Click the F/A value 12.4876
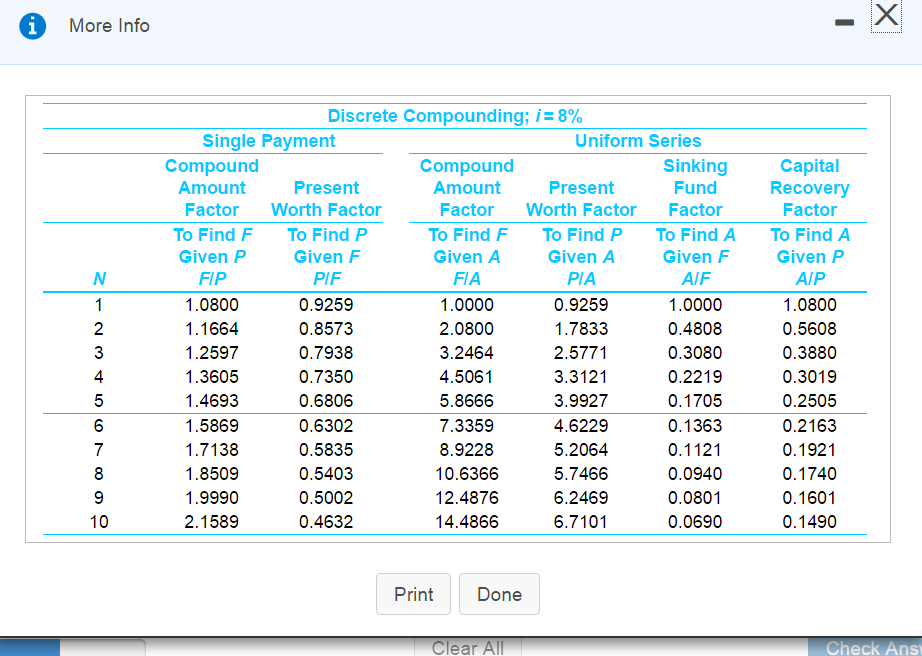The width and height of the screenshot is (922, 656). pyautogui.click(x=467, y=498)
